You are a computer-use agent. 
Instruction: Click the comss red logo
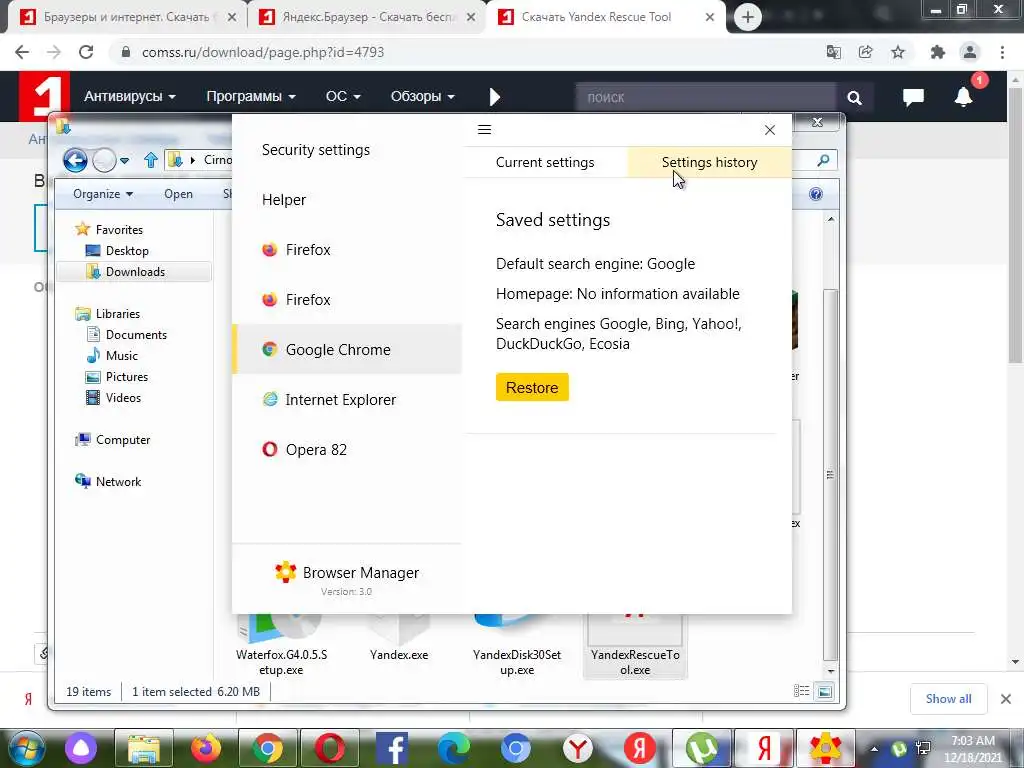tap(44, 96)
